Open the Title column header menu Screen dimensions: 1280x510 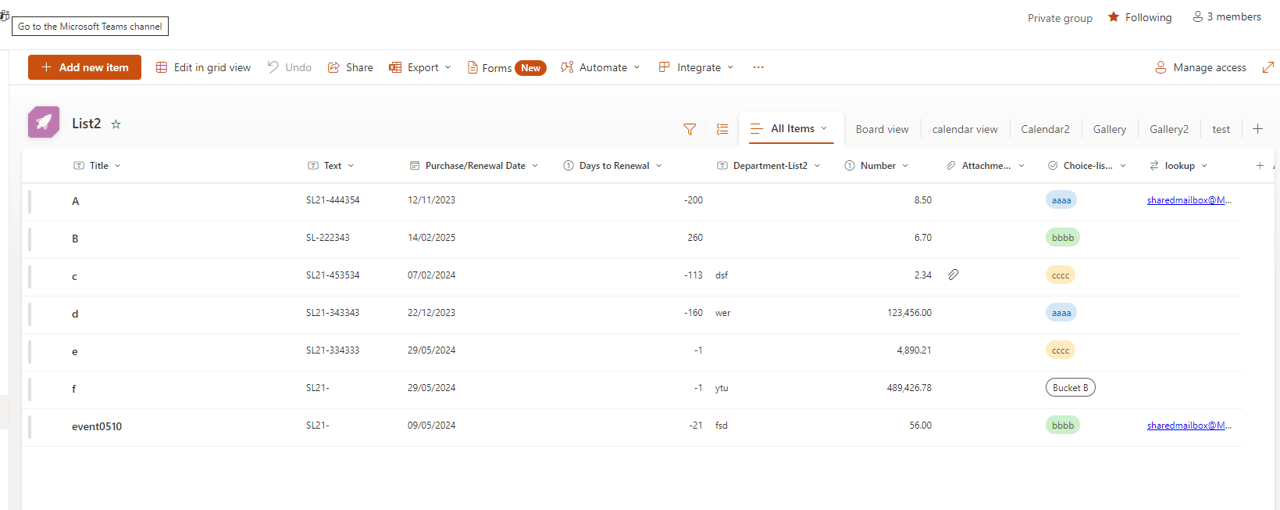click(98, 166)
